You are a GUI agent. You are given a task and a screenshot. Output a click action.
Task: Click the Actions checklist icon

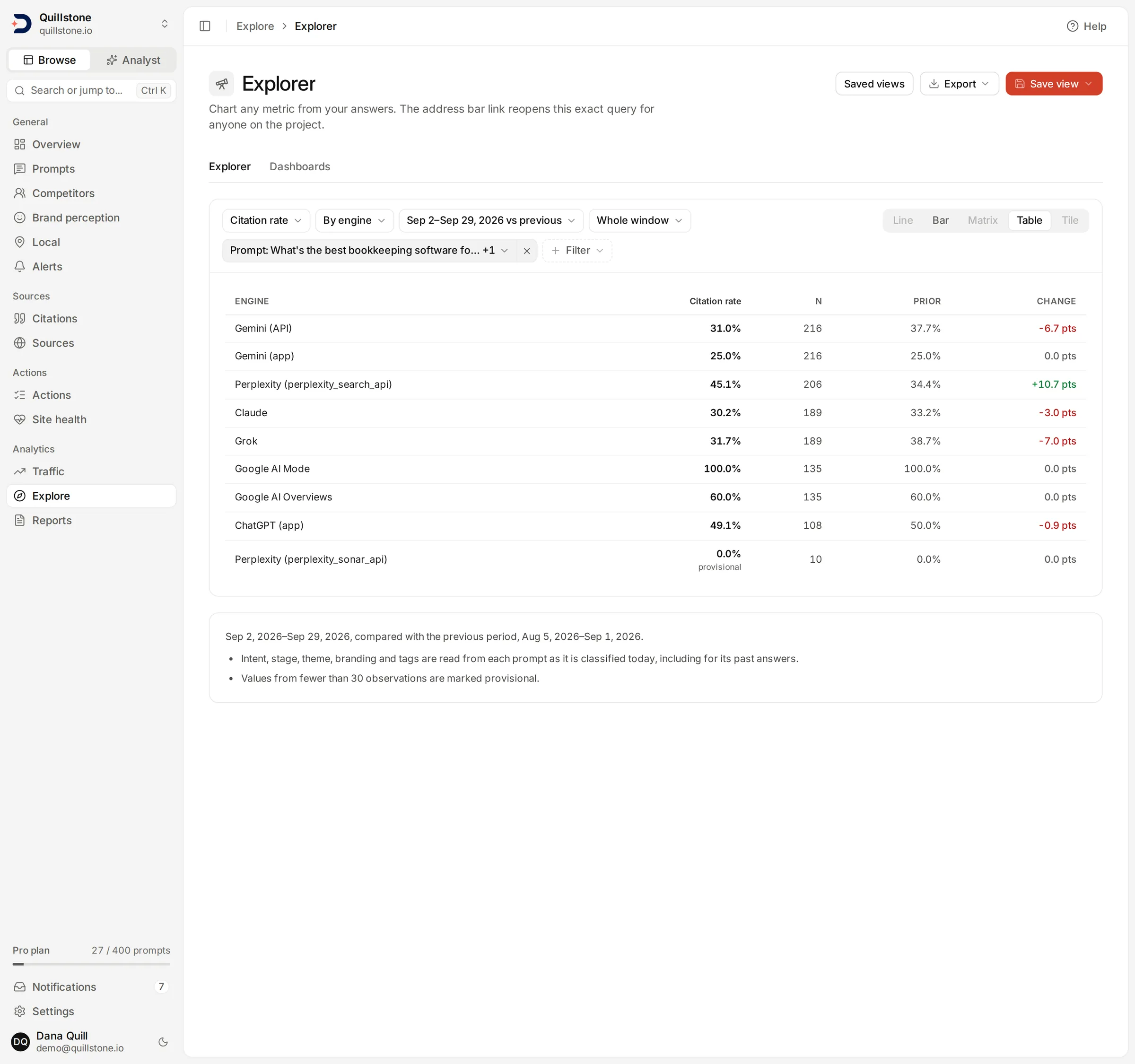click(20, 395)
